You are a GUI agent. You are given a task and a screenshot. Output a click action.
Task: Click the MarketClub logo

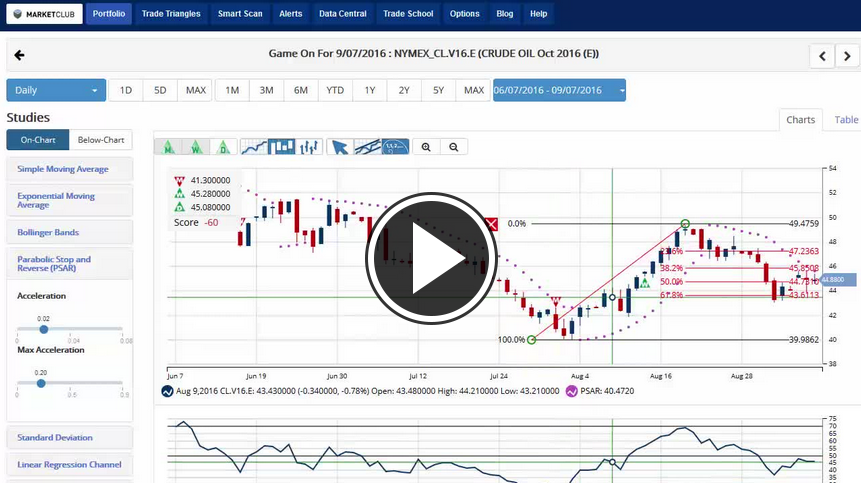pyautogui.click(x=44, y=14)
